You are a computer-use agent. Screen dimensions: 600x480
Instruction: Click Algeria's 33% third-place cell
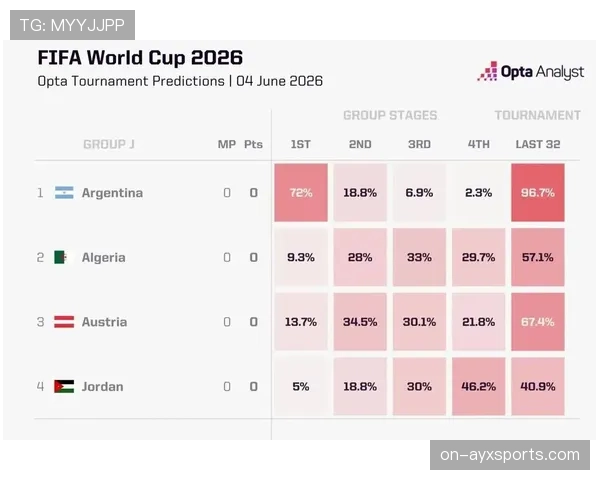pos(419,257)
